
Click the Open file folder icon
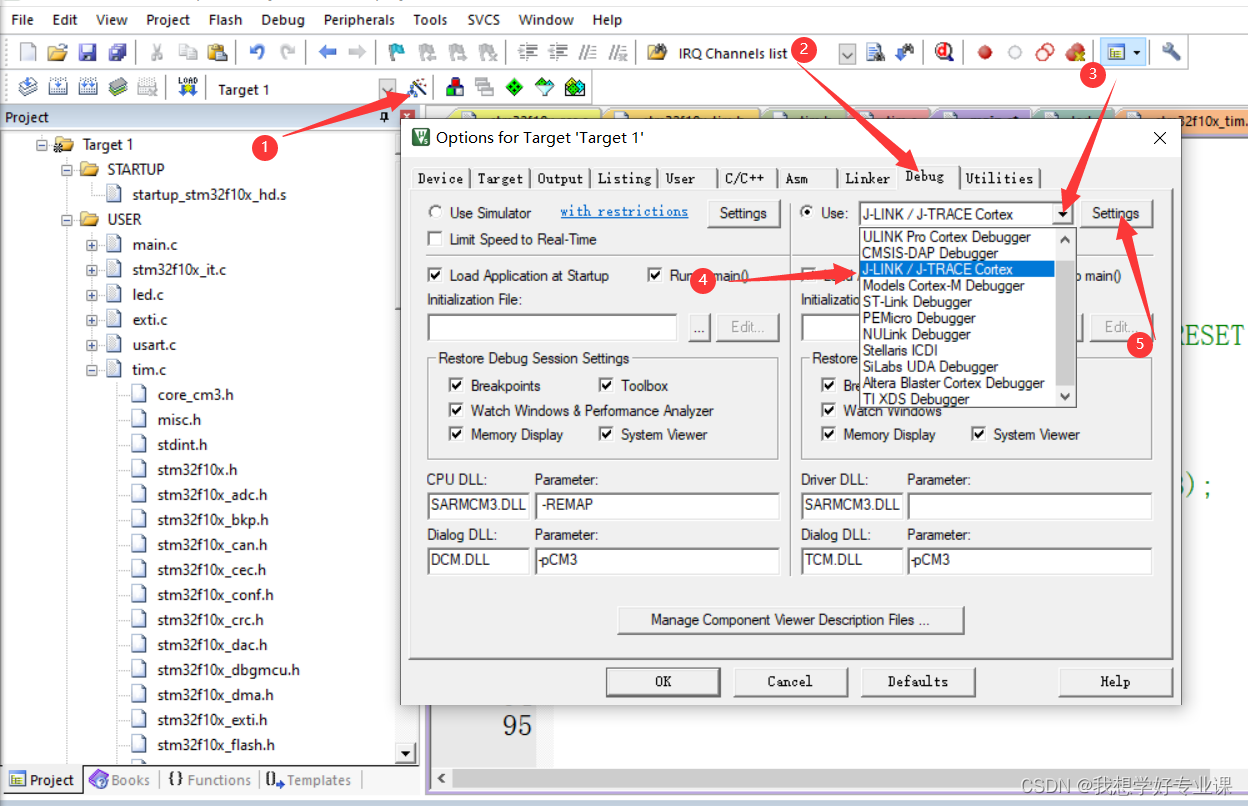(x=58, y=53)
